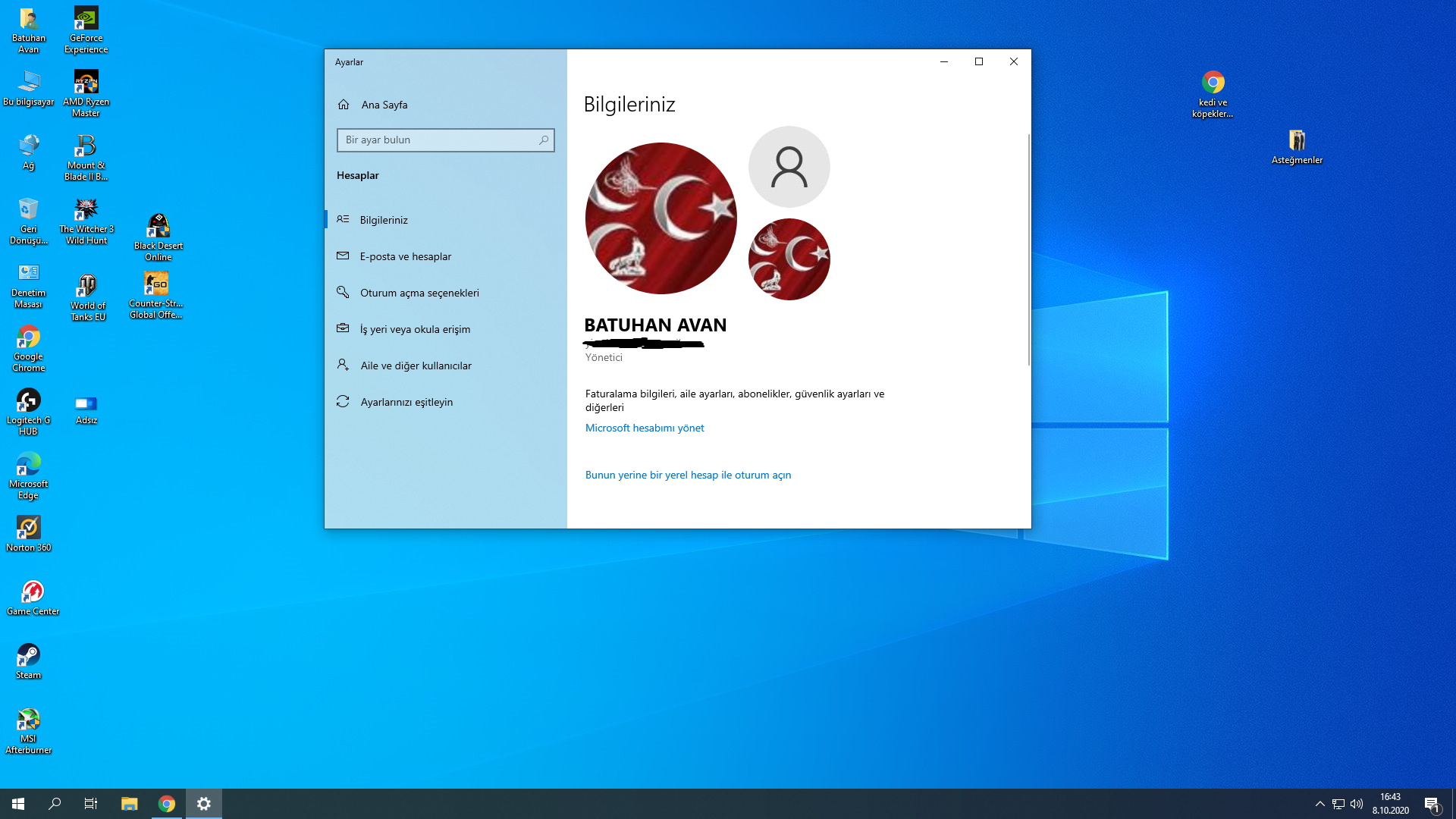The image size is (1456, 819).
Task: Click Chrome icon in taskbar
Action: [x=167, y=804]
